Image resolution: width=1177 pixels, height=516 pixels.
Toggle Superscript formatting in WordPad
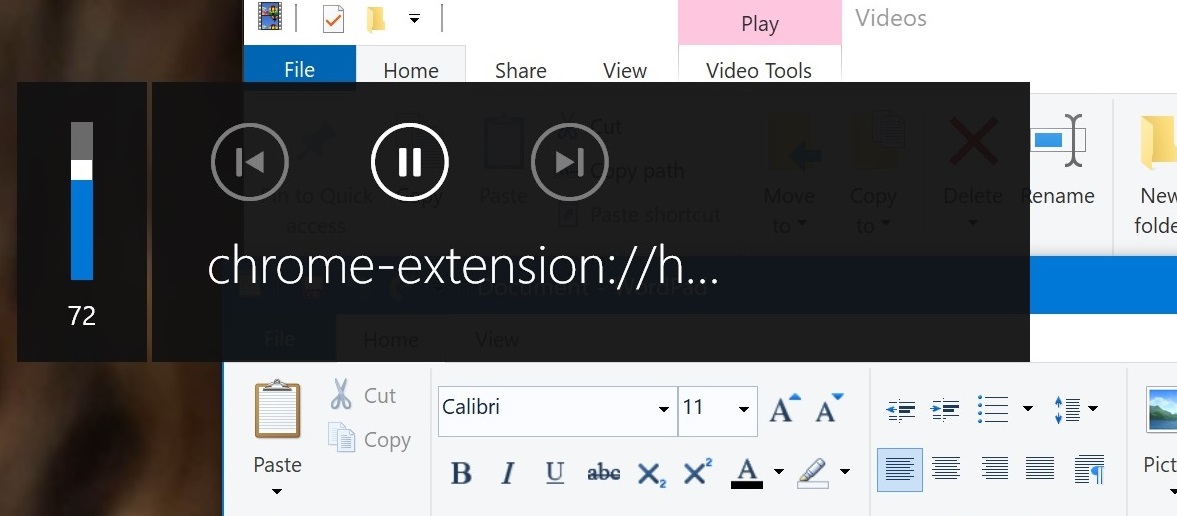pyautogui.click(x=697, y=472)
